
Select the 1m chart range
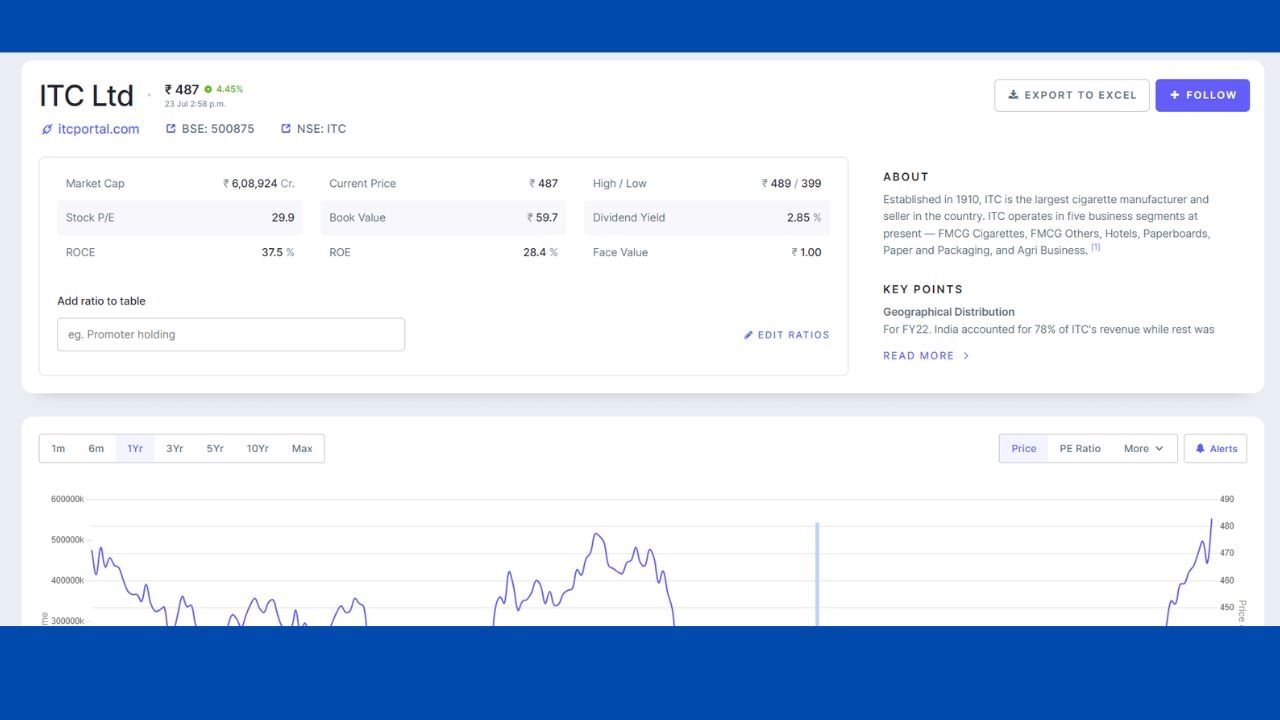coord(58,449)
